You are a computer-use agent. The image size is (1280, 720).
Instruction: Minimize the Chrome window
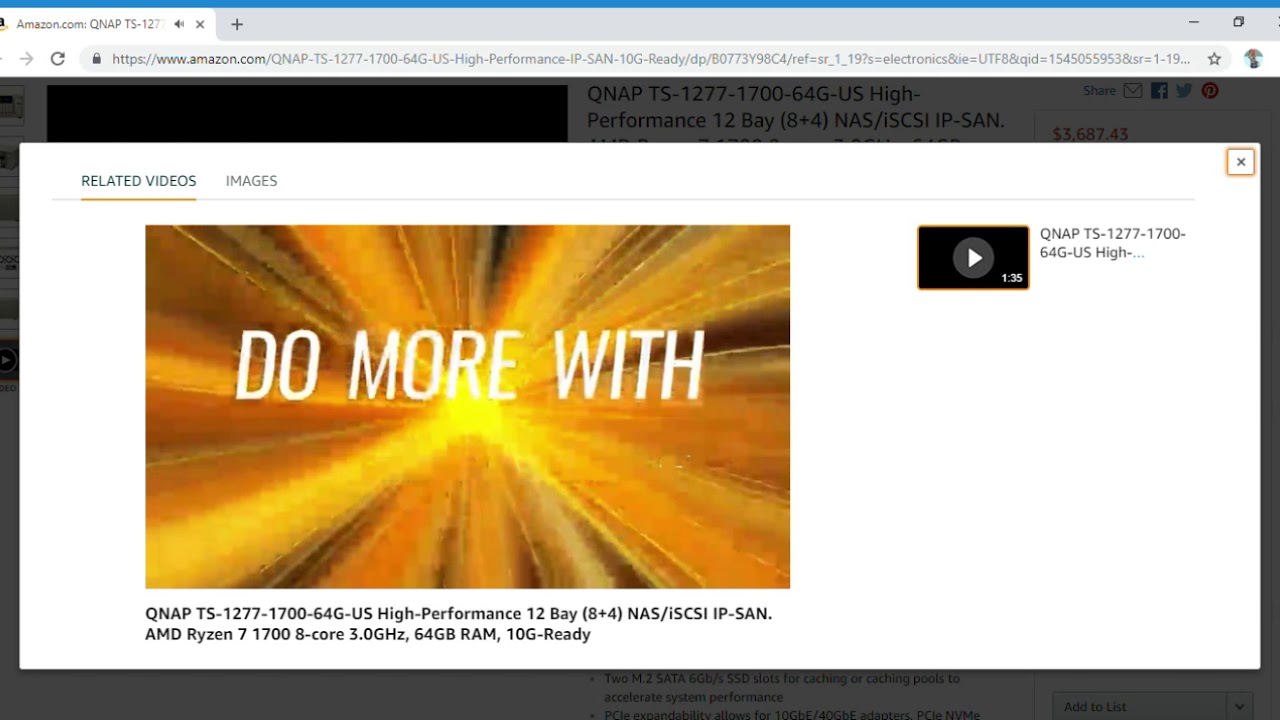click(1193, 22)
